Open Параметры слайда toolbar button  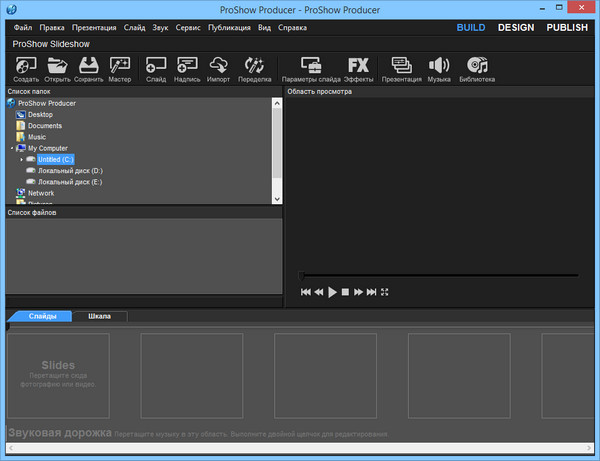(311, 68)
